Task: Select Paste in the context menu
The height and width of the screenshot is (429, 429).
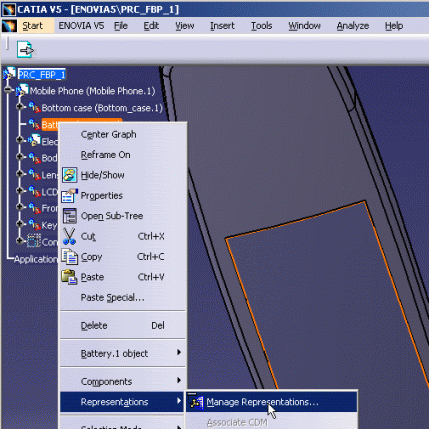Action: [x=122, y=277]
